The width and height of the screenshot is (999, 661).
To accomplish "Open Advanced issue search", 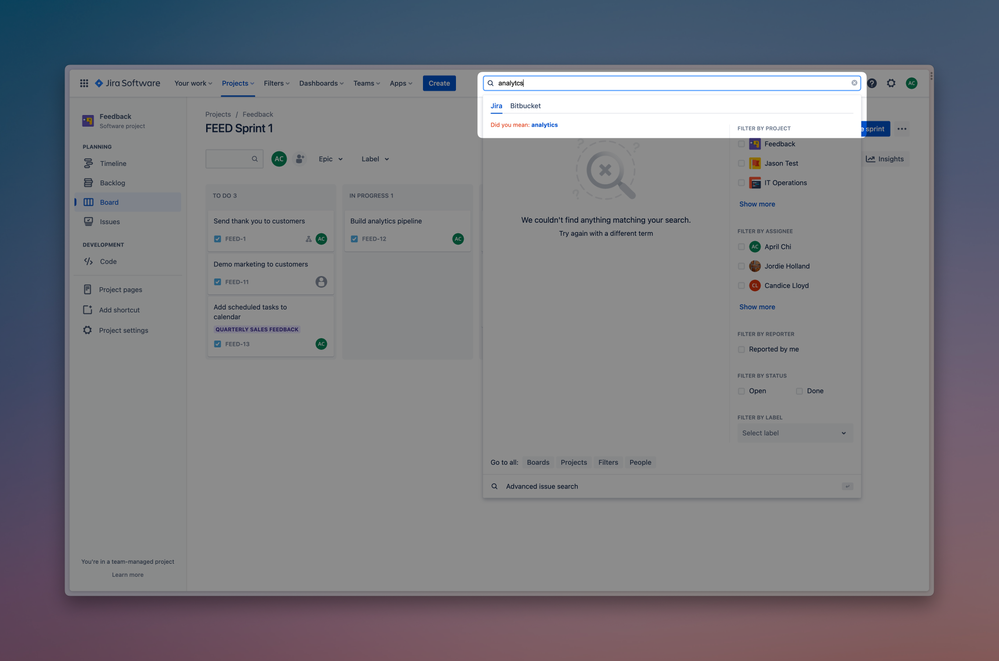I will [x=672, y=486].
